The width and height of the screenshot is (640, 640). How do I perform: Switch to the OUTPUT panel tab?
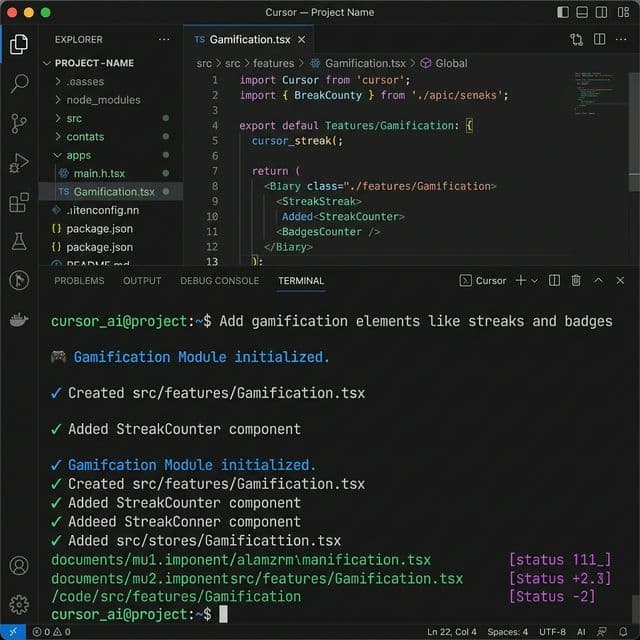[142, 281]
